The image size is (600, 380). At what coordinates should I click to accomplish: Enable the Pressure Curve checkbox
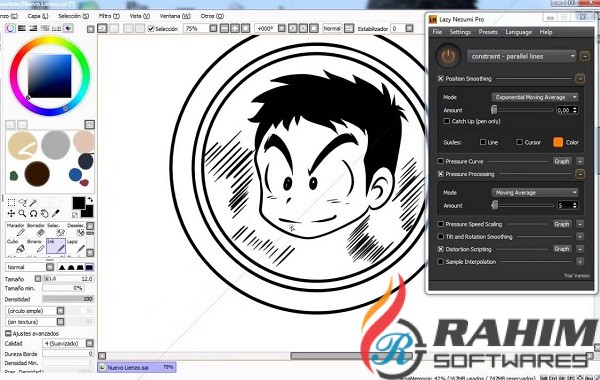440,161
